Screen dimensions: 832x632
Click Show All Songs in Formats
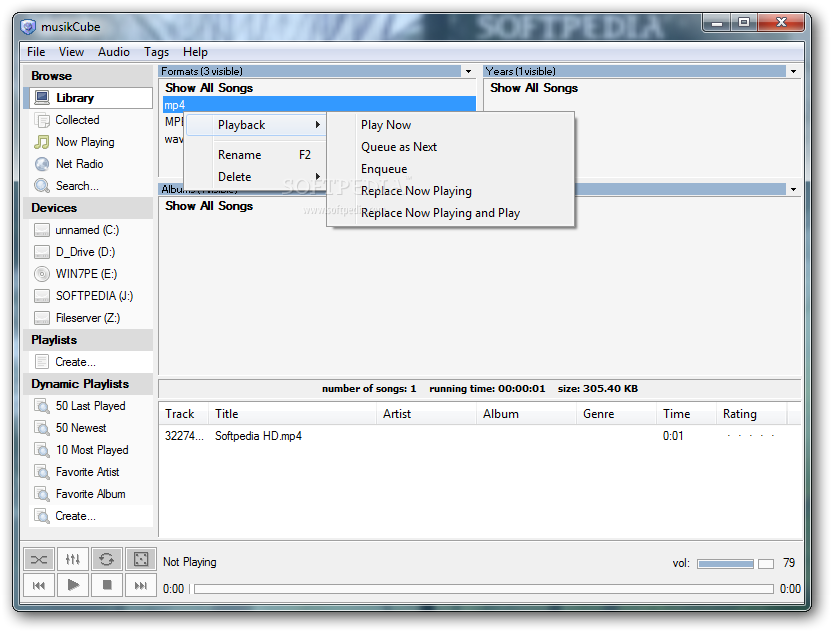tap(209, 88)
